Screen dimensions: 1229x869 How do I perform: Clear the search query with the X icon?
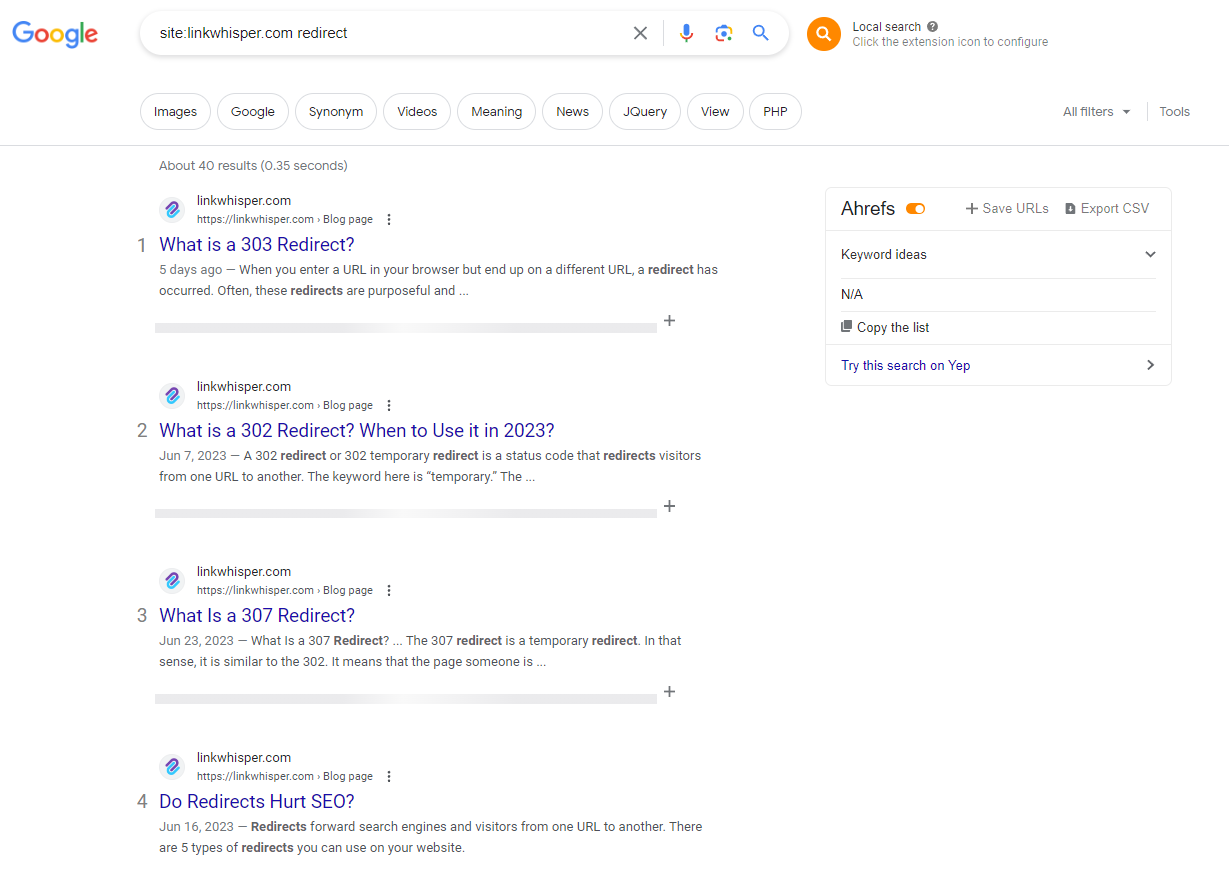(x=640, y=32)
